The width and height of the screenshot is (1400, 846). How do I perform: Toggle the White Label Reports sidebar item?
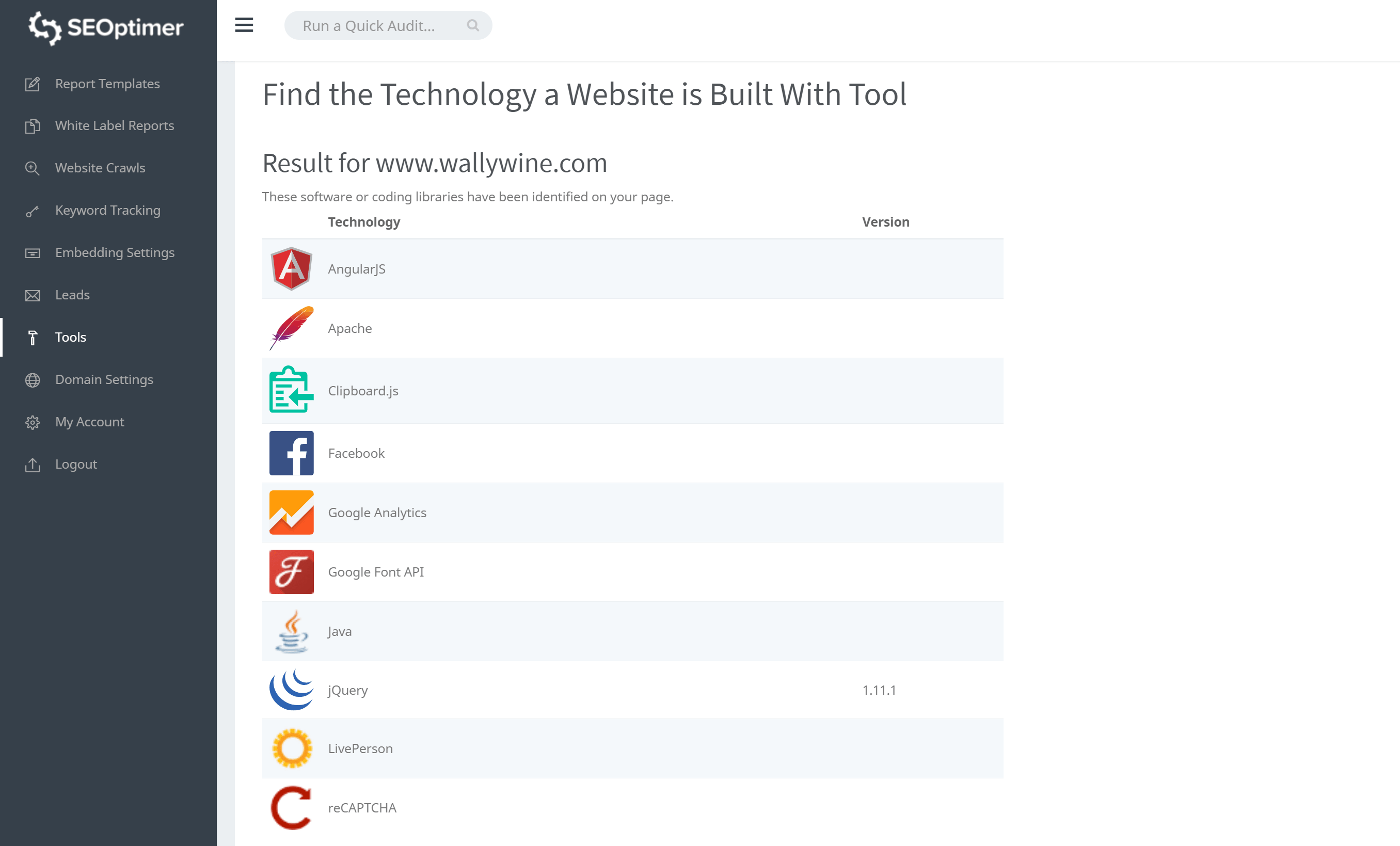[x=115, y=125]
